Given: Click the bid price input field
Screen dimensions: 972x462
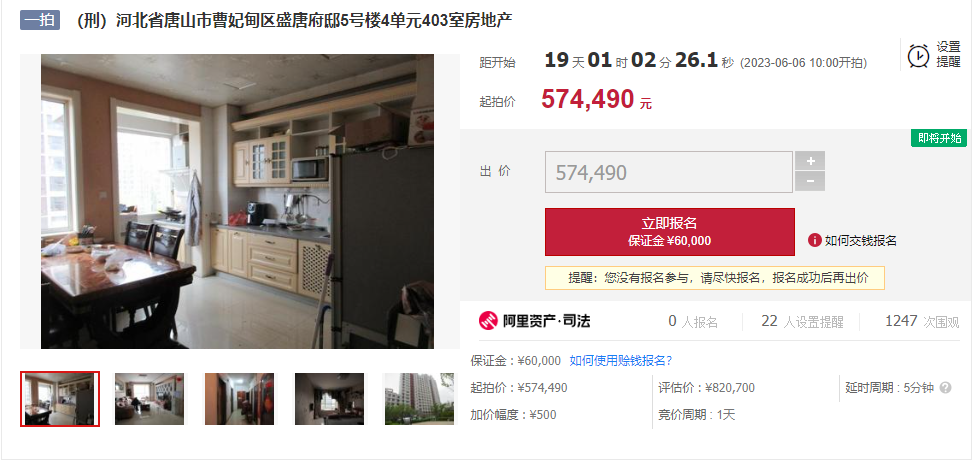Looking at the screenshot, I should [669, 172].
